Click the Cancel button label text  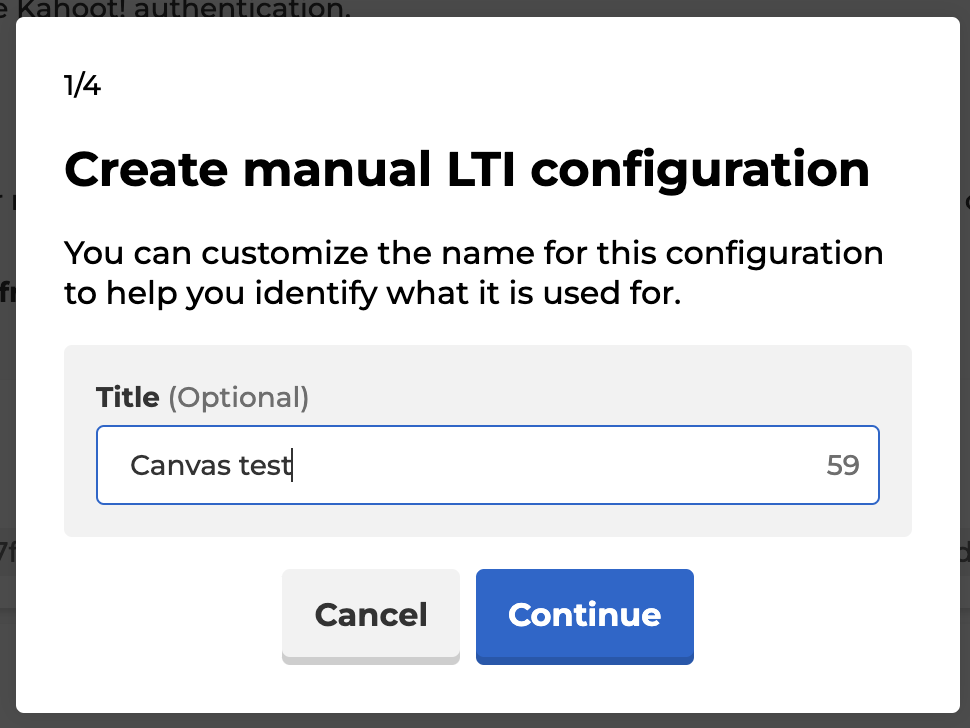point(370,616)
